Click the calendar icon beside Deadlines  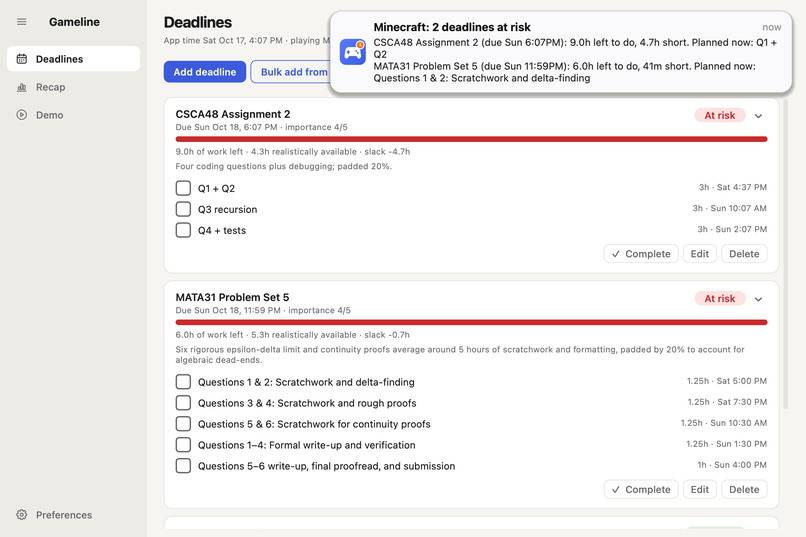pyautogui.click(x=22, y=59)
